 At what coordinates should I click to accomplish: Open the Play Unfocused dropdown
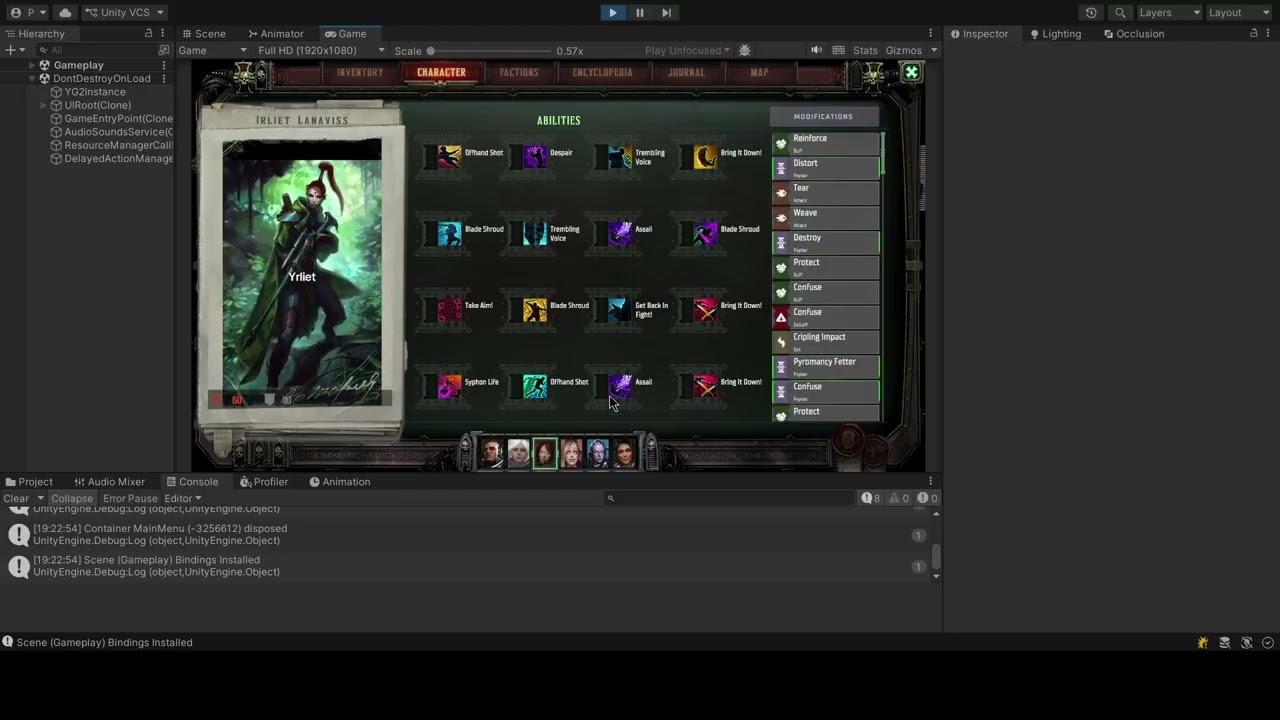[687, 51]
